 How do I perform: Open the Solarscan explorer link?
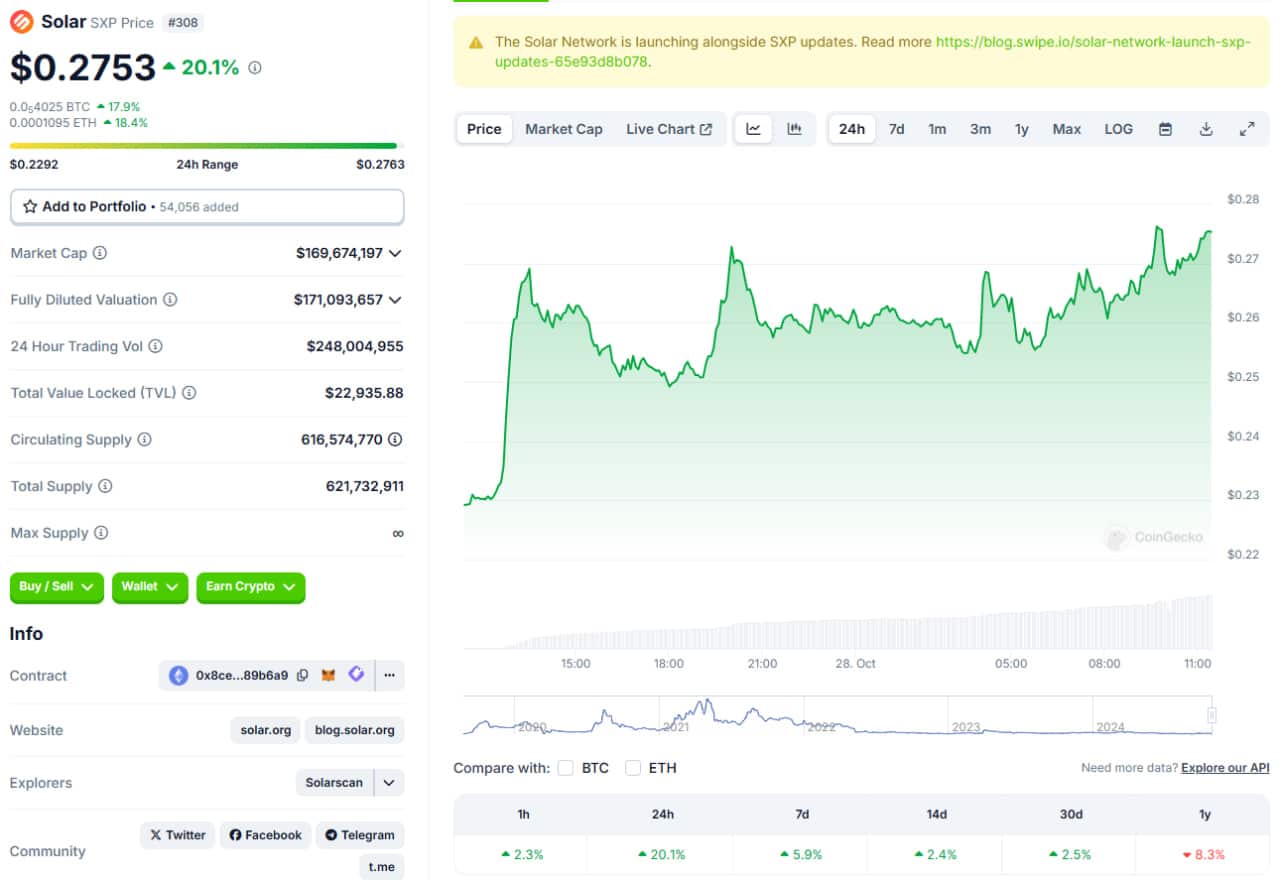click(335, 783)
